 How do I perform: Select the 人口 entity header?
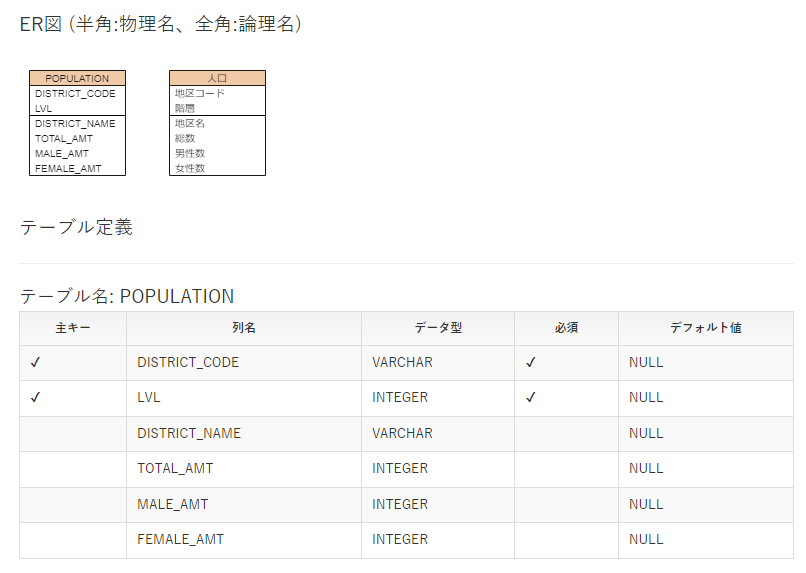pos(217,78)
